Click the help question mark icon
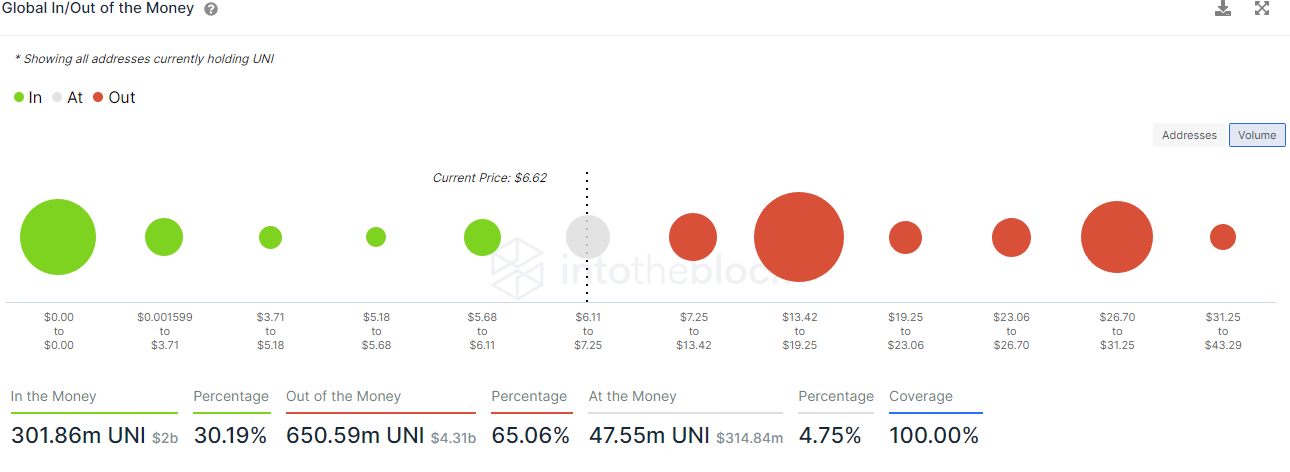Image resolution: width=1290 pixels, height=472 pixels. point(211,9)
